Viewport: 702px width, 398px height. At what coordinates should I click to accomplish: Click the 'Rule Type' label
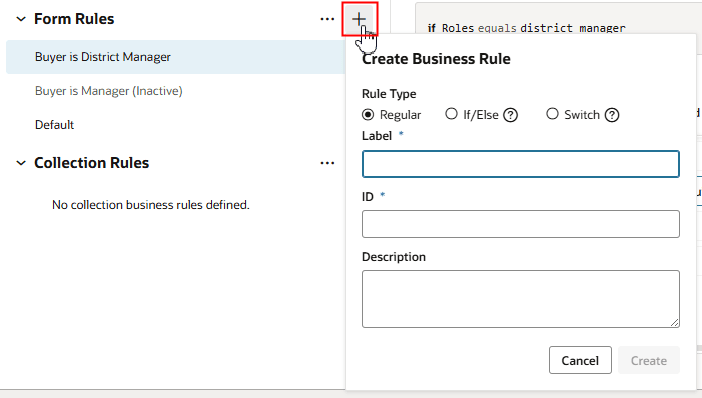[x=389, y=94]
